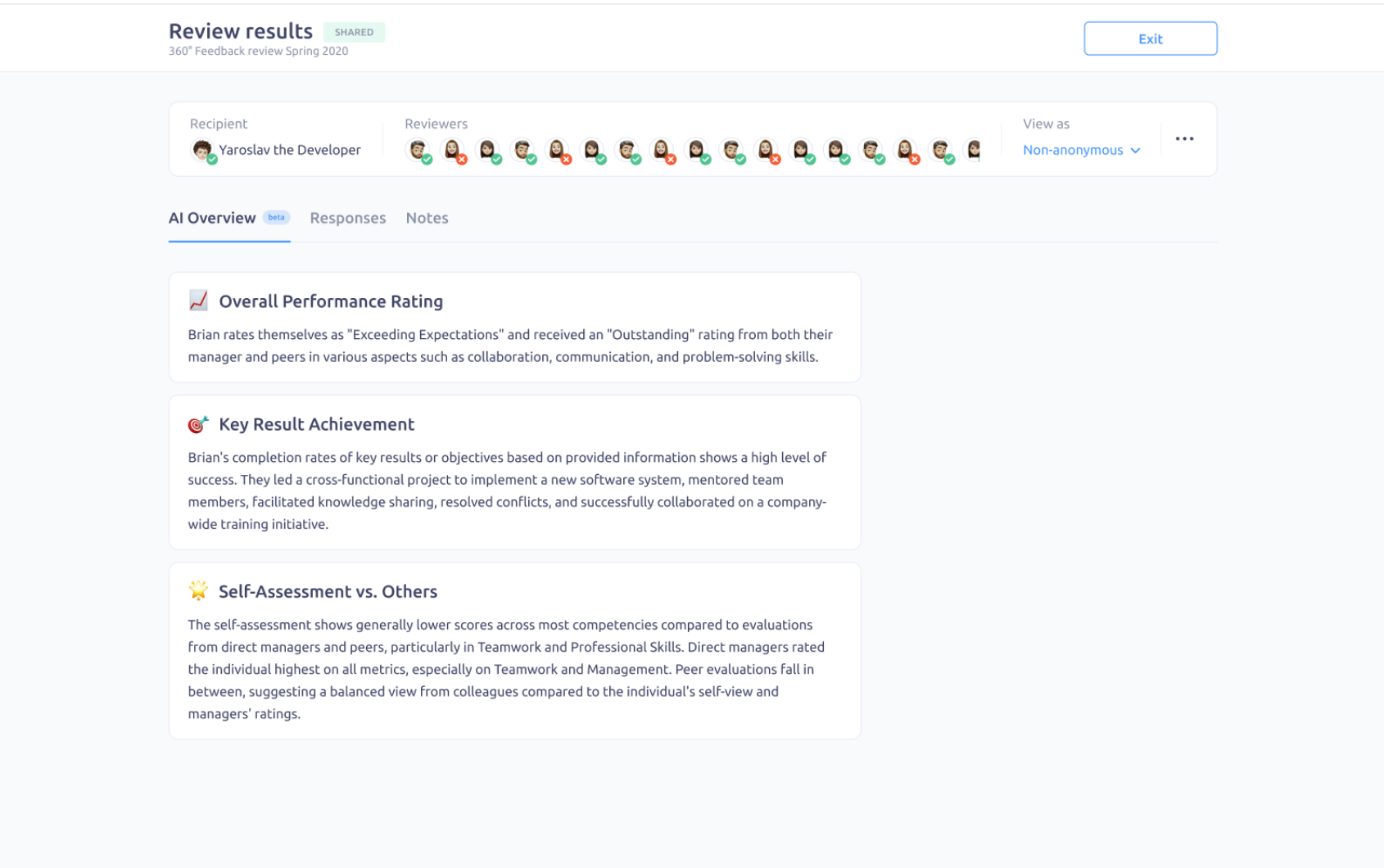
Task: Open the three-dot overflow menu
Action: pos(1184,138)
